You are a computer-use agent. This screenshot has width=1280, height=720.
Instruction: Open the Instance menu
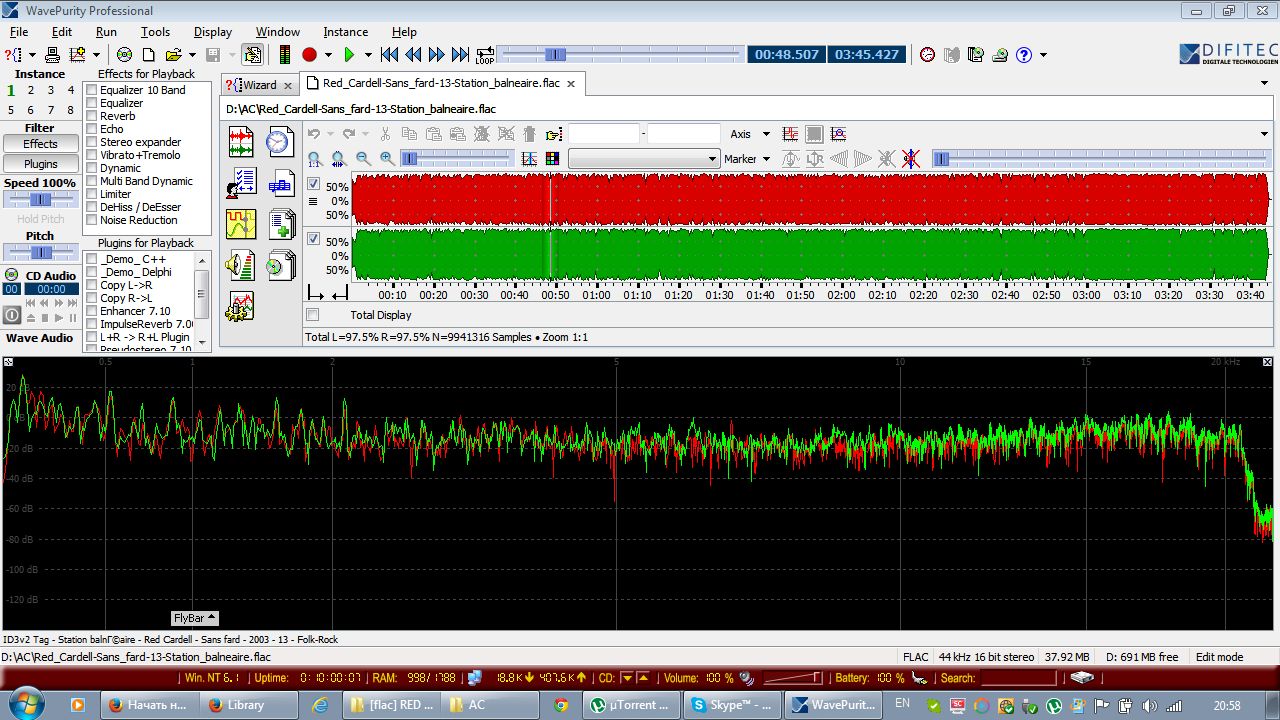coord(346,32)
